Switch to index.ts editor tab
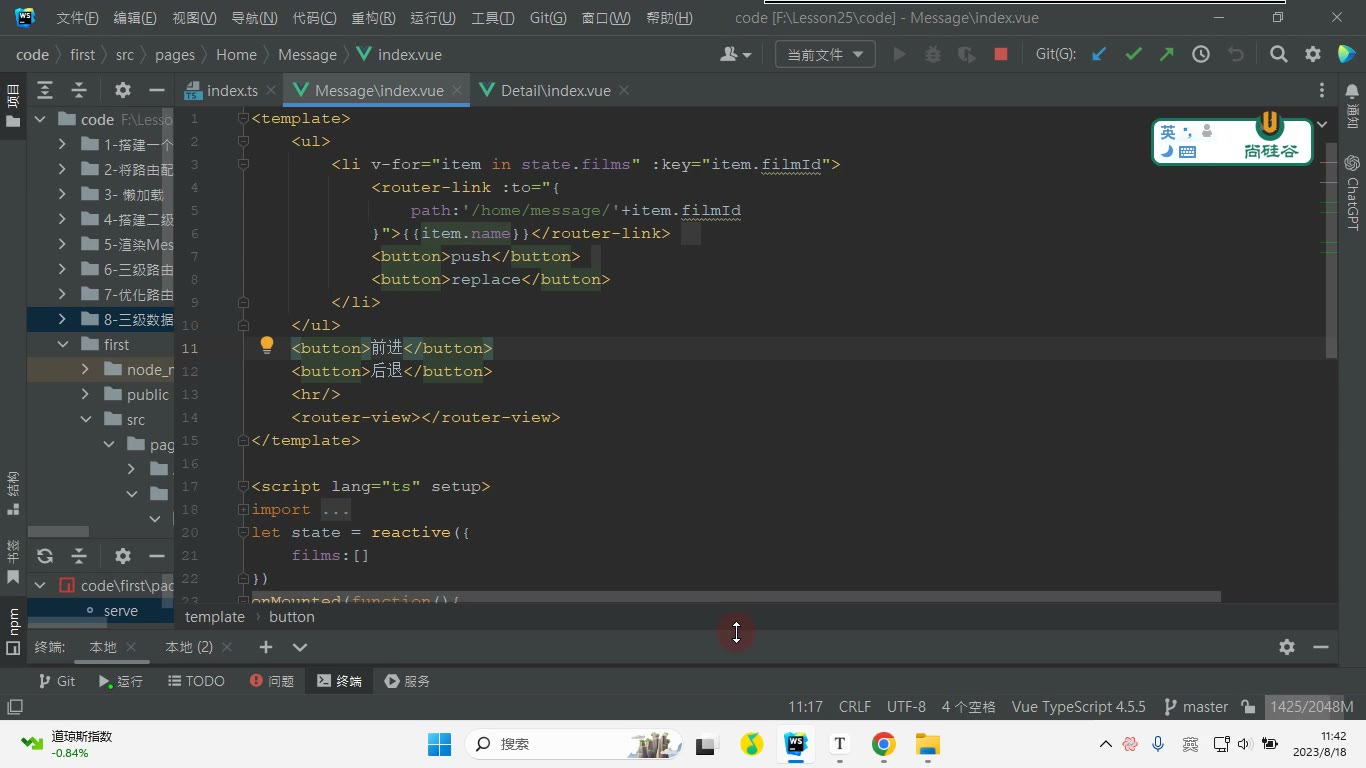 click(232, 90)
